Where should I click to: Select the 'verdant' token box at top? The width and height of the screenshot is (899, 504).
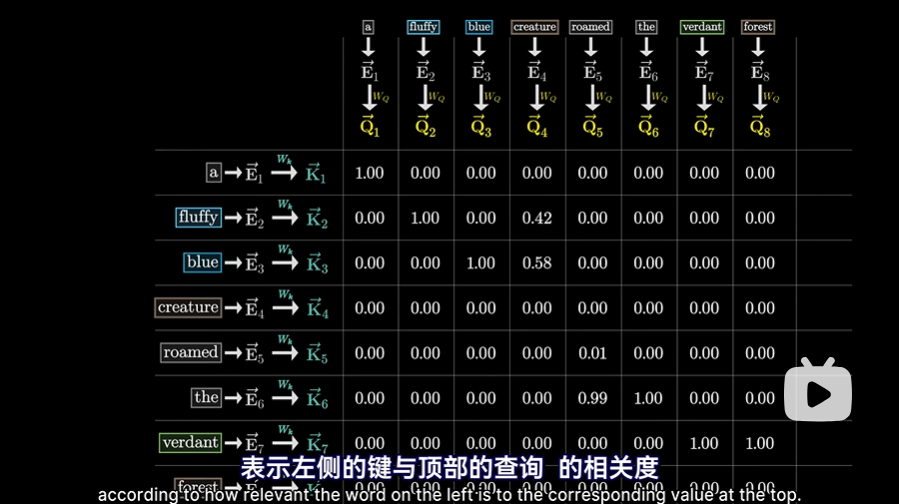[702, 27]
